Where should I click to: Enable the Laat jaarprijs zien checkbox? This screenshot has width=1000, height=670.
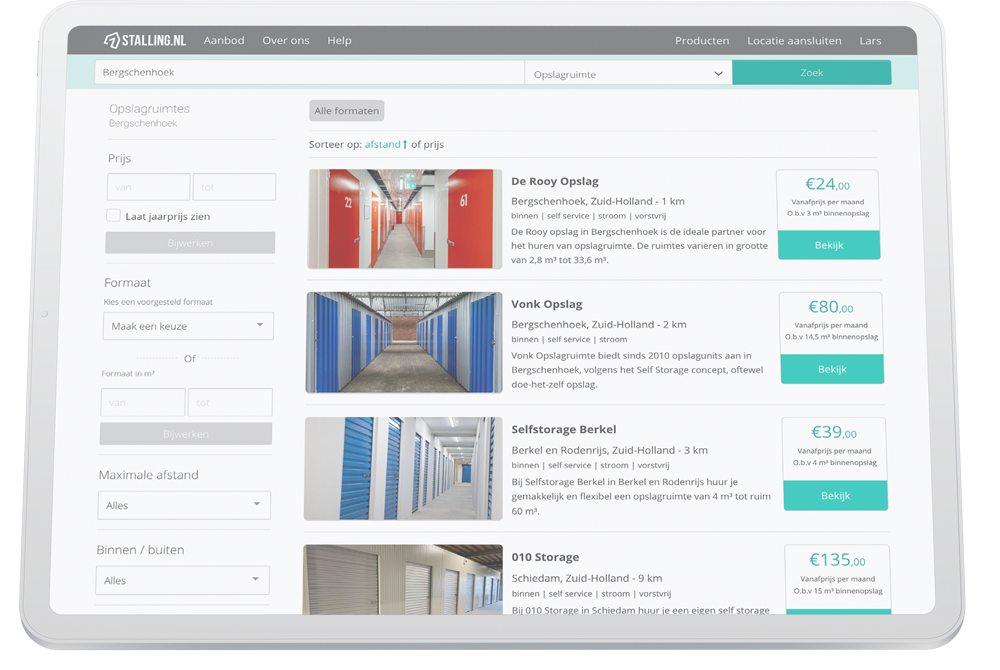(x=114, y=215)
